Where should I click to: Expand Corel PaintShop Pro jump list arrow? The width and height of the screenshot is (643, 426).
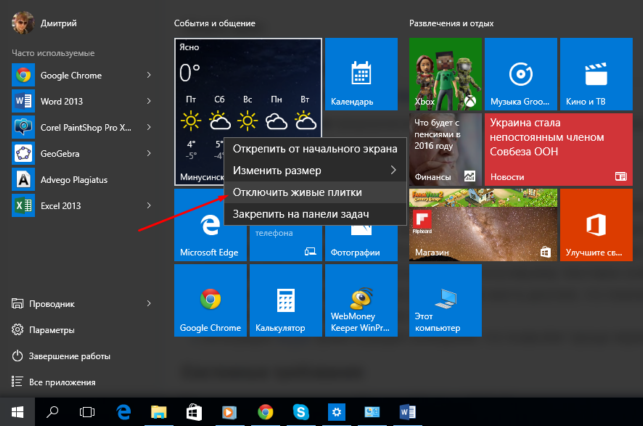click(x=149, y=127)
